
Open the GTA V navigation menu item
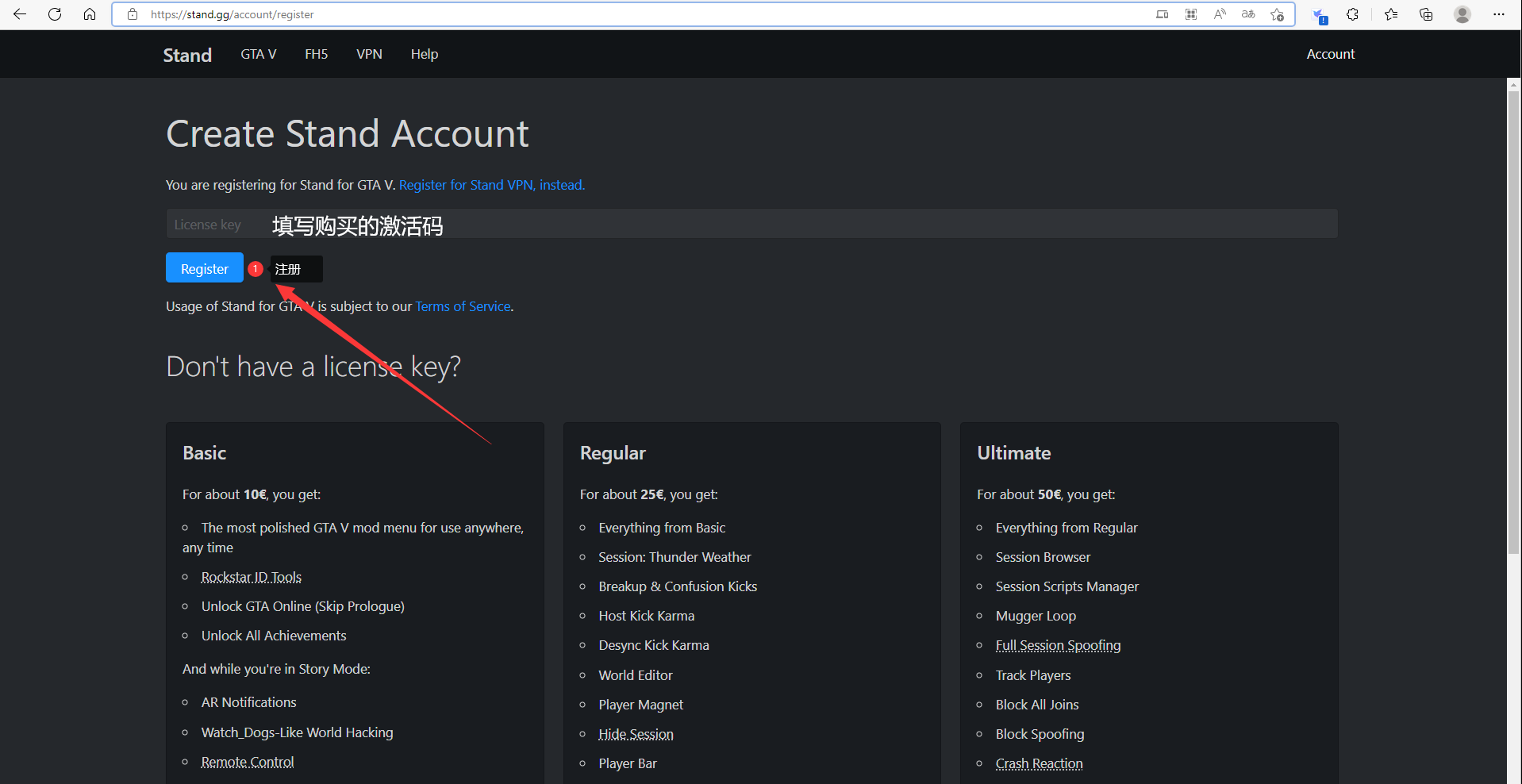259,54
